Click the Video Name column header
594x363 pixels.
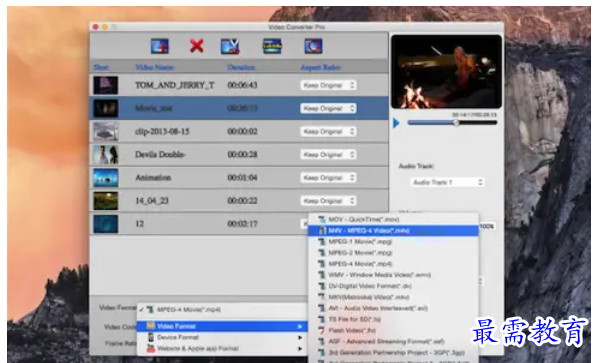155,67
